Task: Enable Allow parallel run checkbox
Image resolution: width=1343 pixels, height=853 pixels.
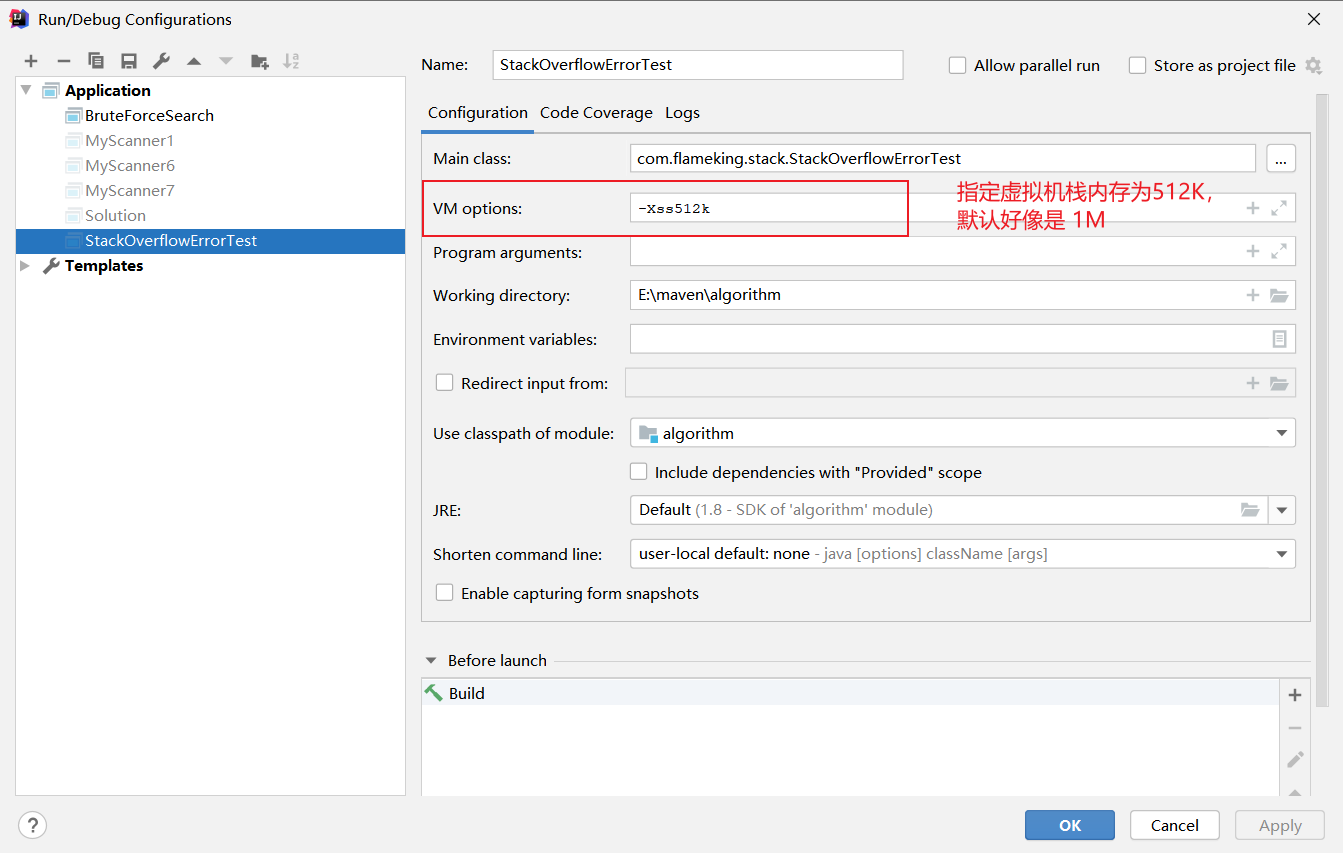Action: click(957, 65)
